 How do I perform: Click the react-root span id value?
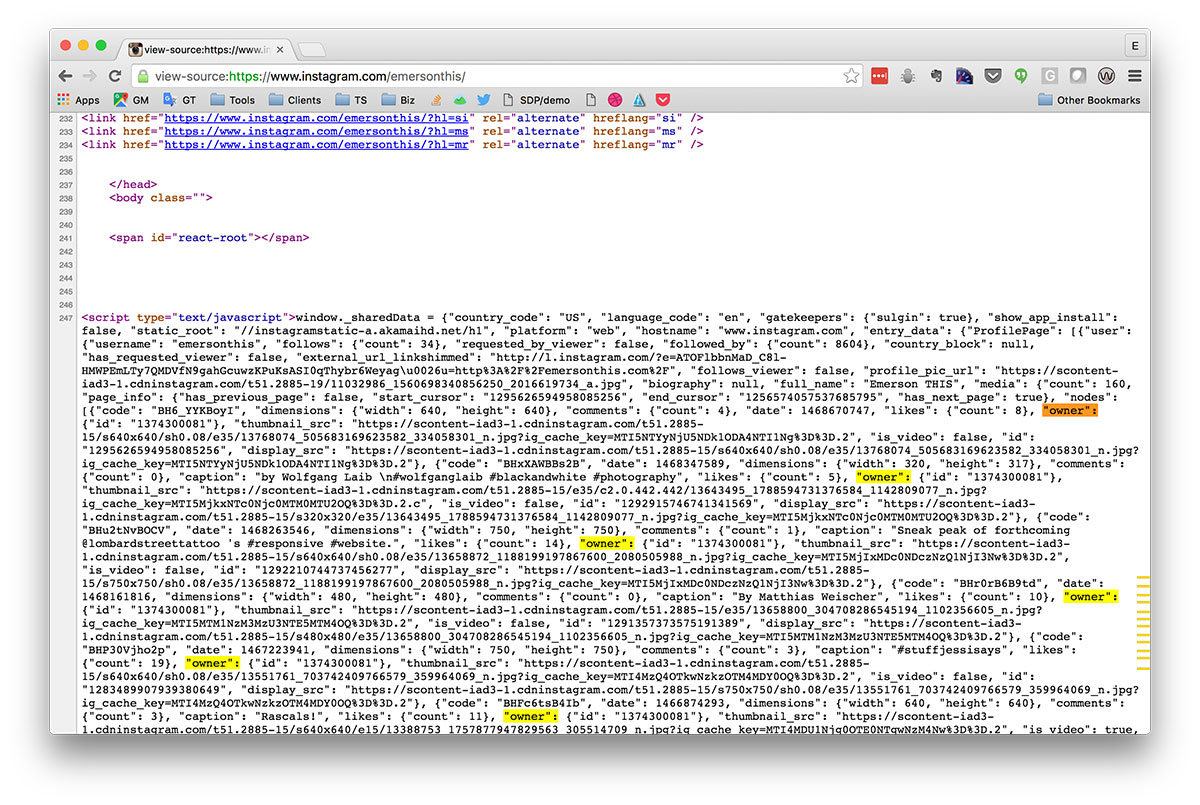click(x=215, y=238)
